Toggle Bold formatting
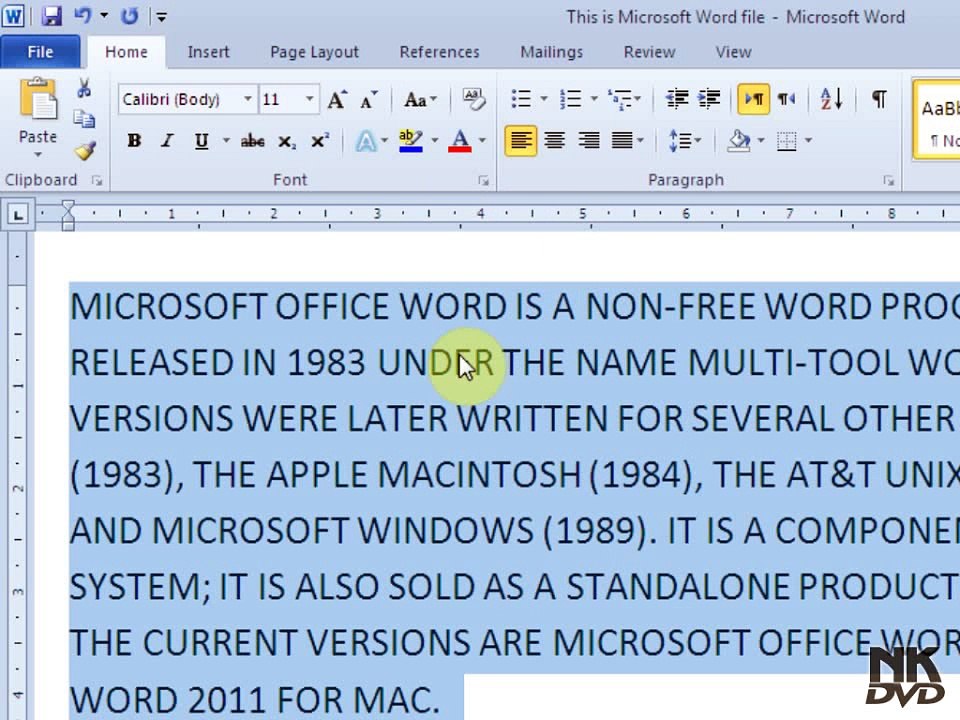Viewport: 960px width, 720px height. tap(134, 141)
